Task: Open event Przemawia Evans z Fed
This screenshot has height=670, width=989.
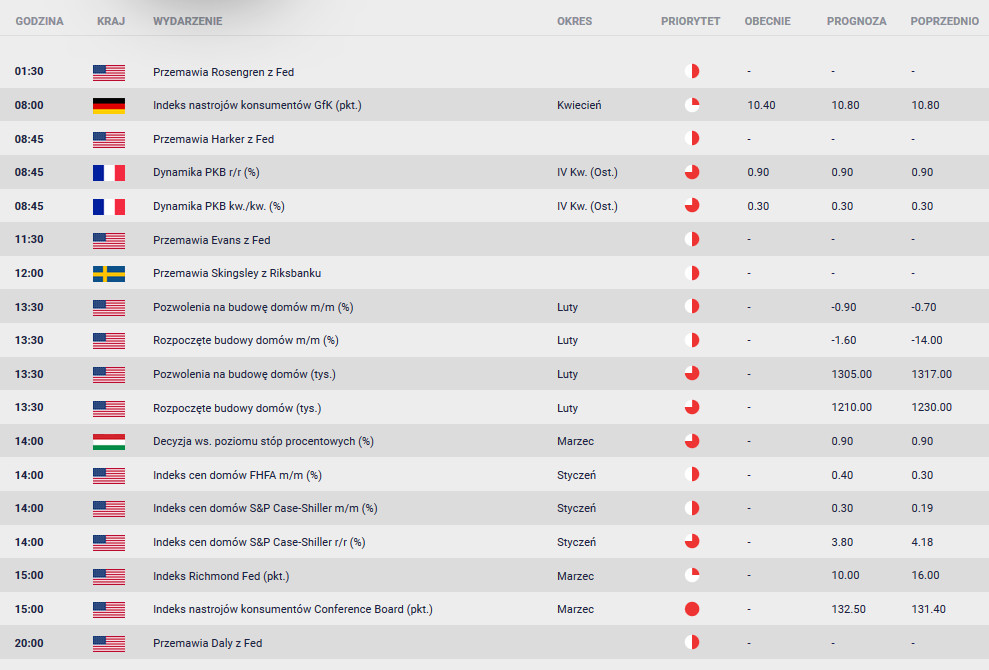Action: click(x=211, y=240)
